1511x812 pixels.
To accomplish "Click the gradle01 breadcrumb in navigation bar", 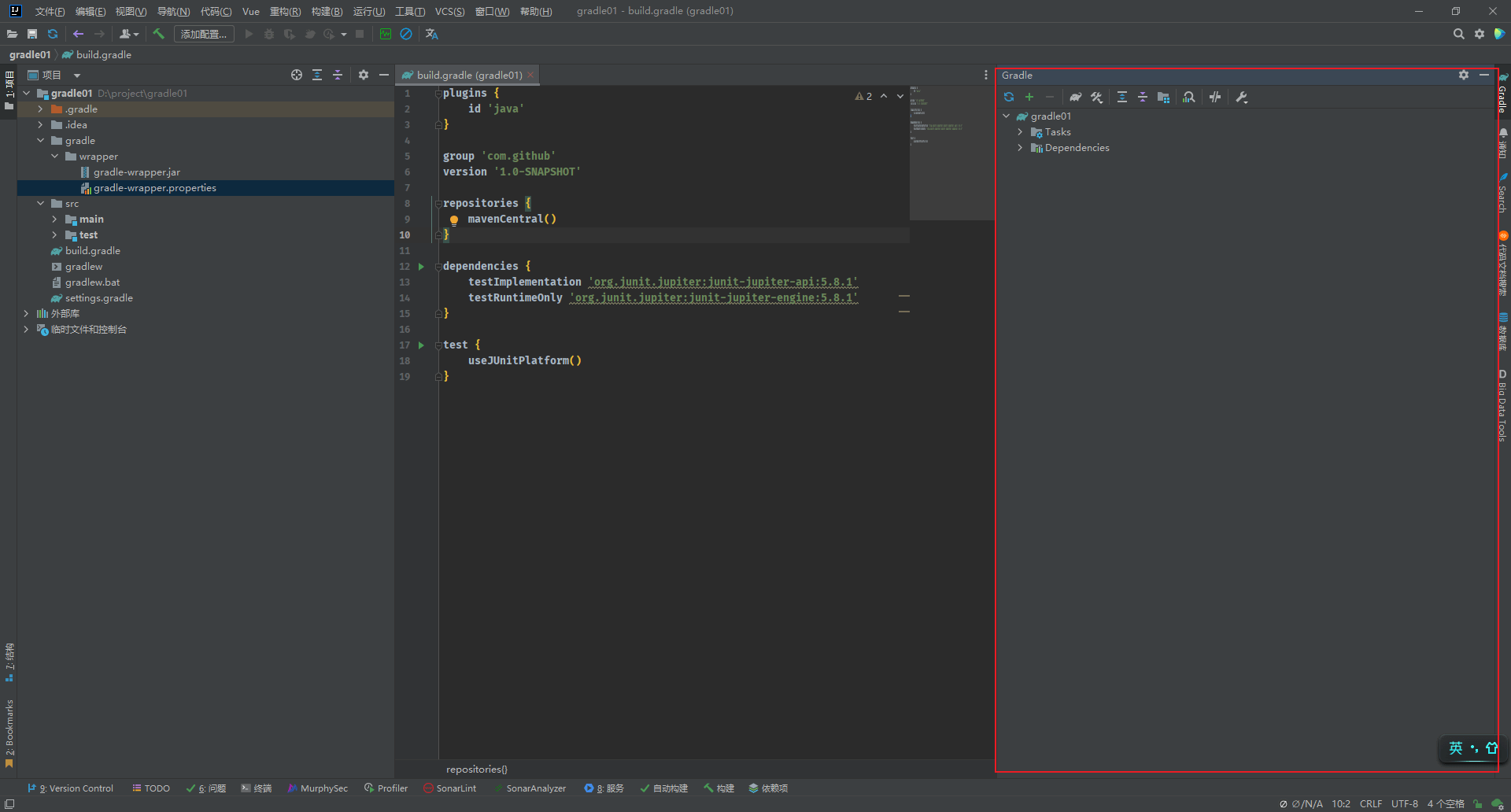I will click(x=30, y=54).
